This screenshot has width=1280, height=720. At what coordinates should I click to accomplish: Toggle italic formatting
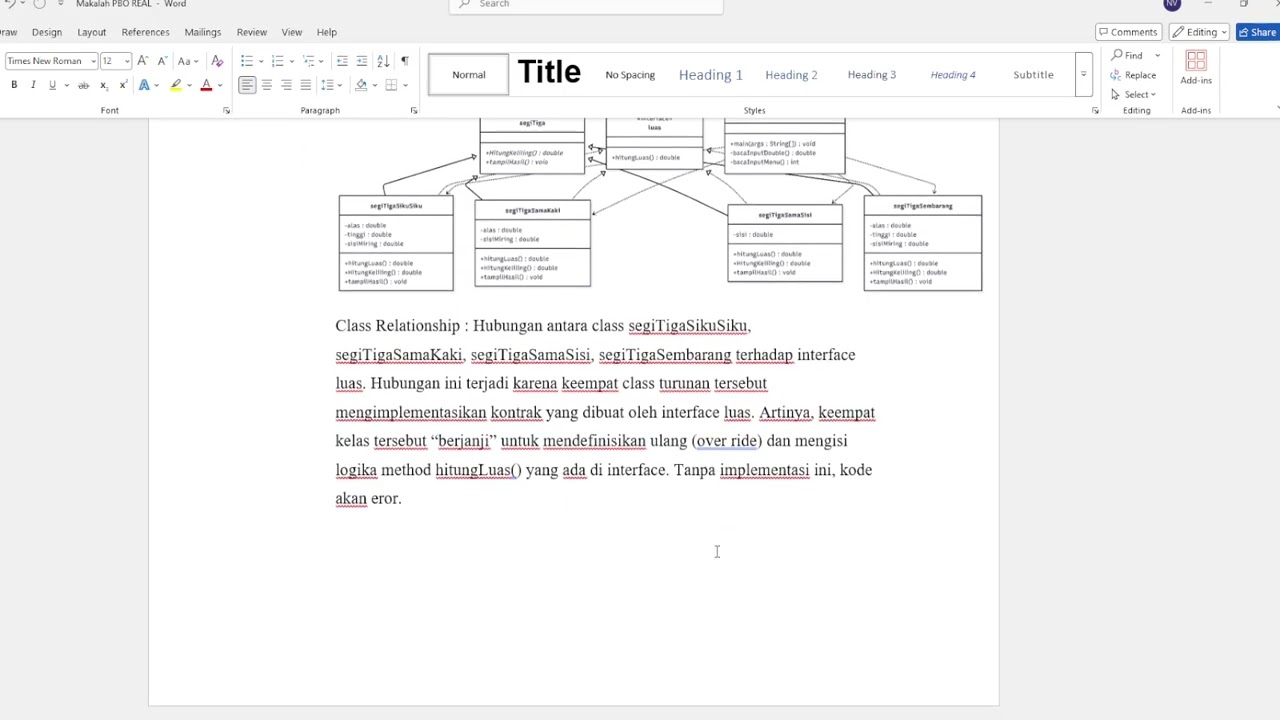pos(33,85)
